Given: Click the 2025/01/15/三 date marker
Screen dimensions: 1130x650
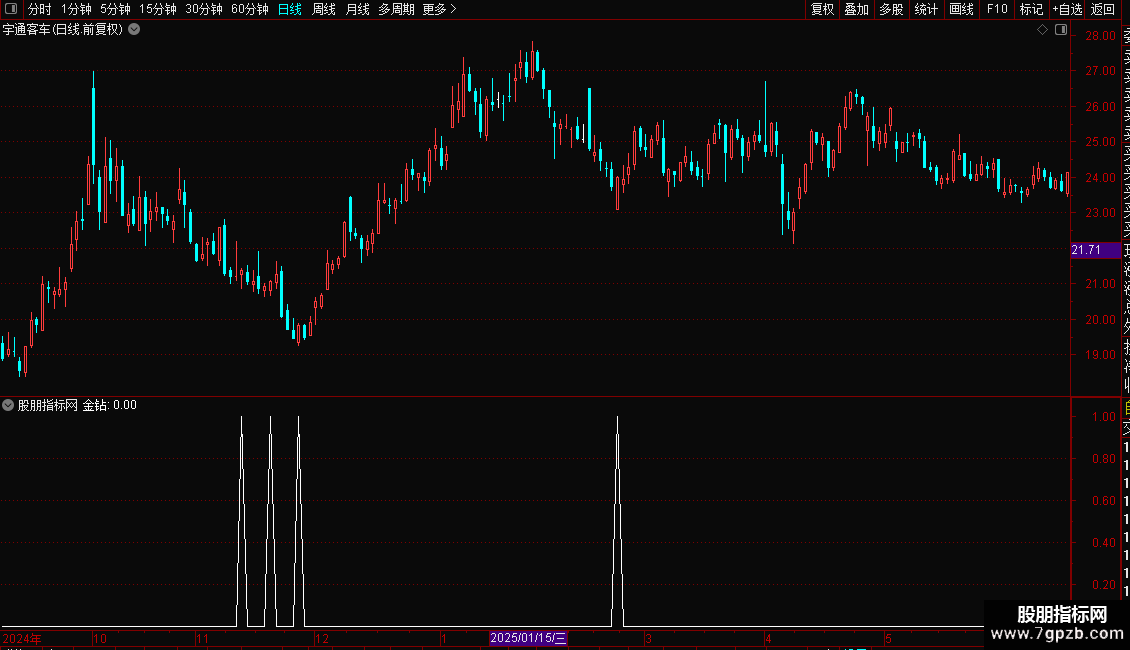Looking at the screenshot, I should (528, 638).
